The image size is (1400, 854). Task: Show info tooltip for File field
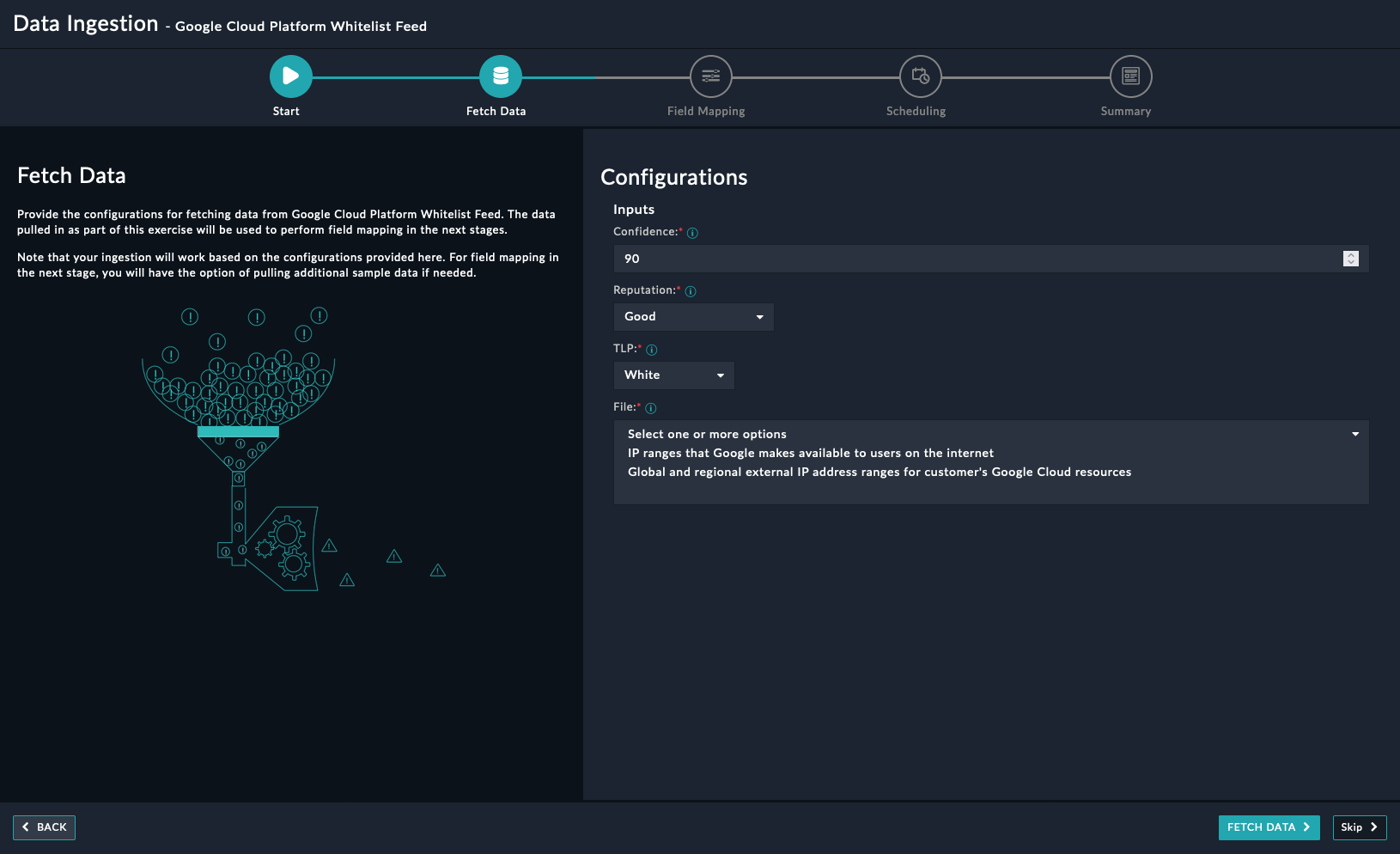(x=651, y=408)
